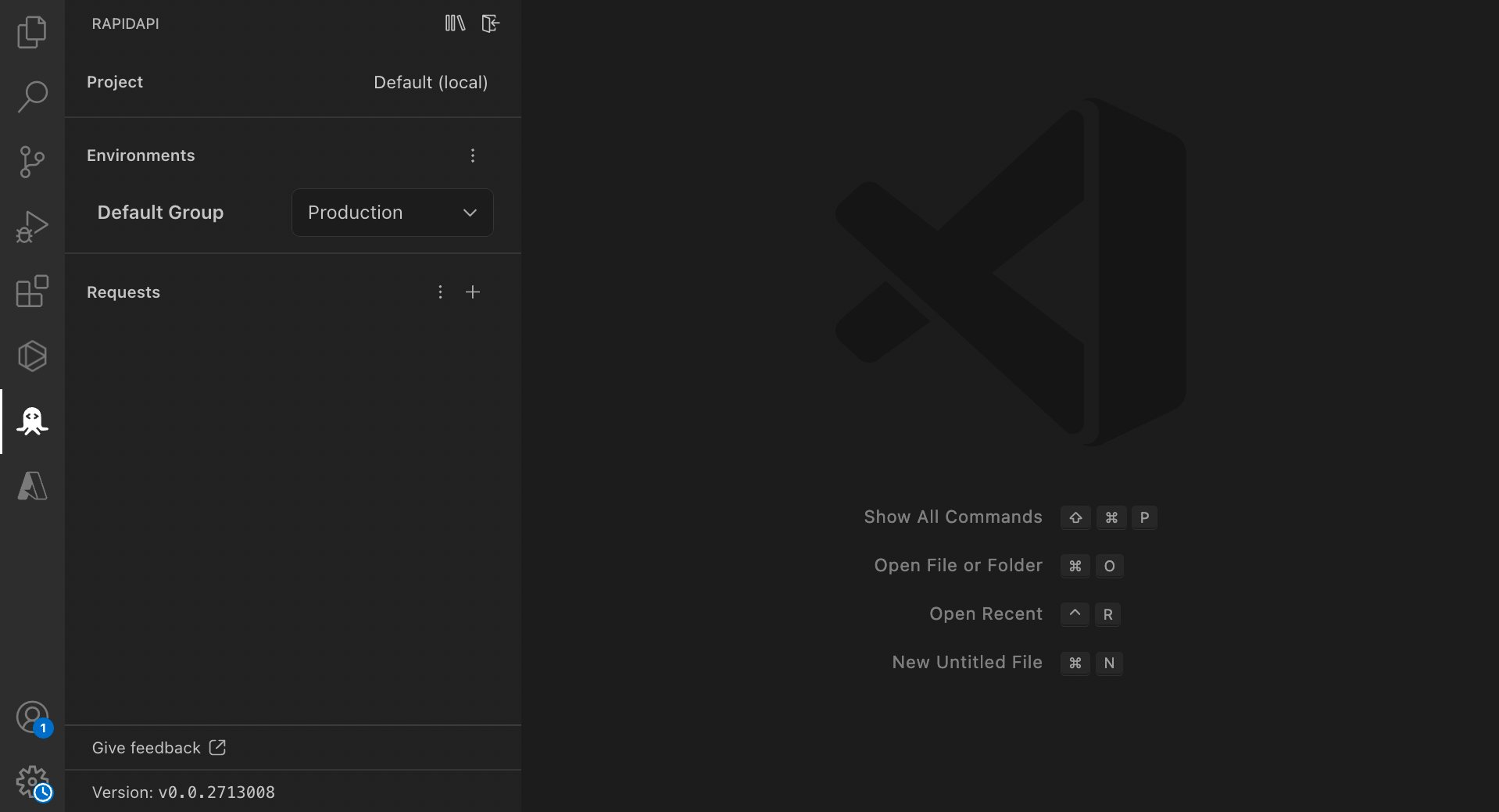Click the hexagonal extension icon above RapidAPI

pos(31,356)
